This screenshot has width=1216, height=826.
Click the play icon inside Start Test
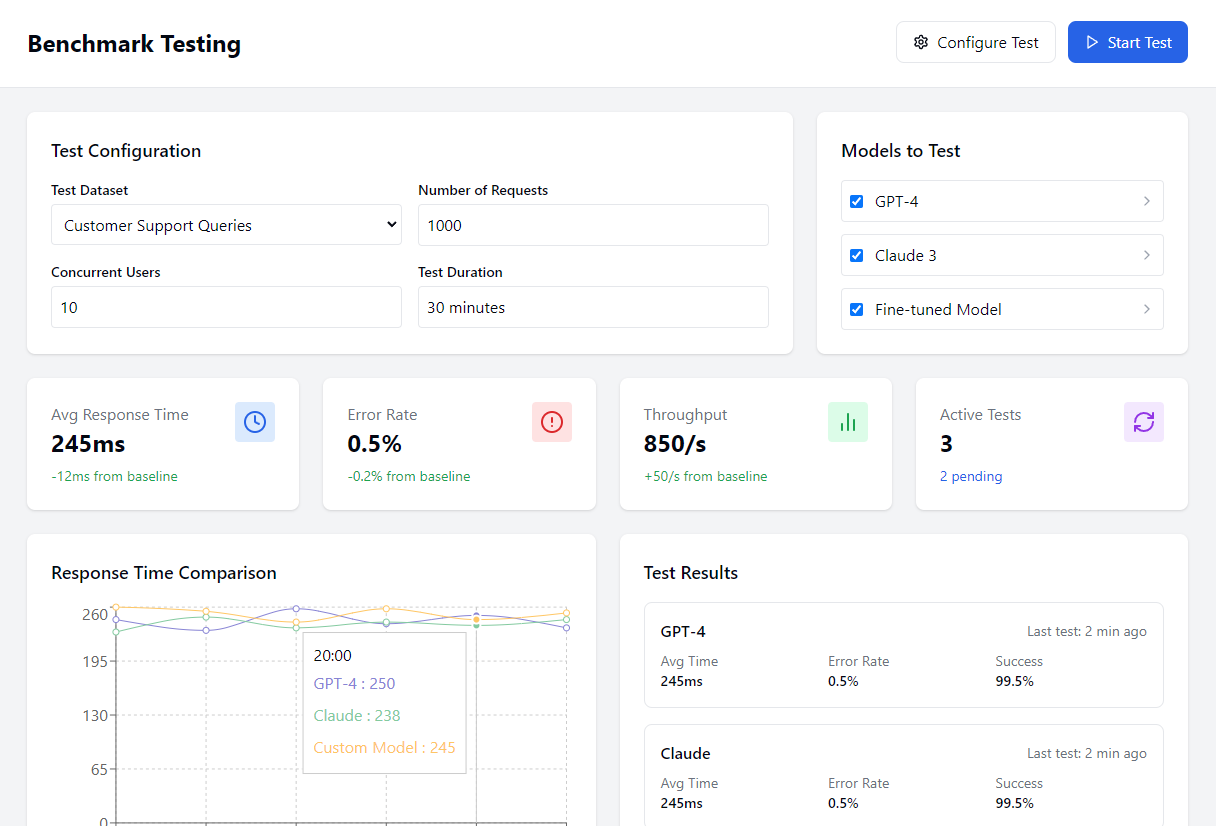1095,42
